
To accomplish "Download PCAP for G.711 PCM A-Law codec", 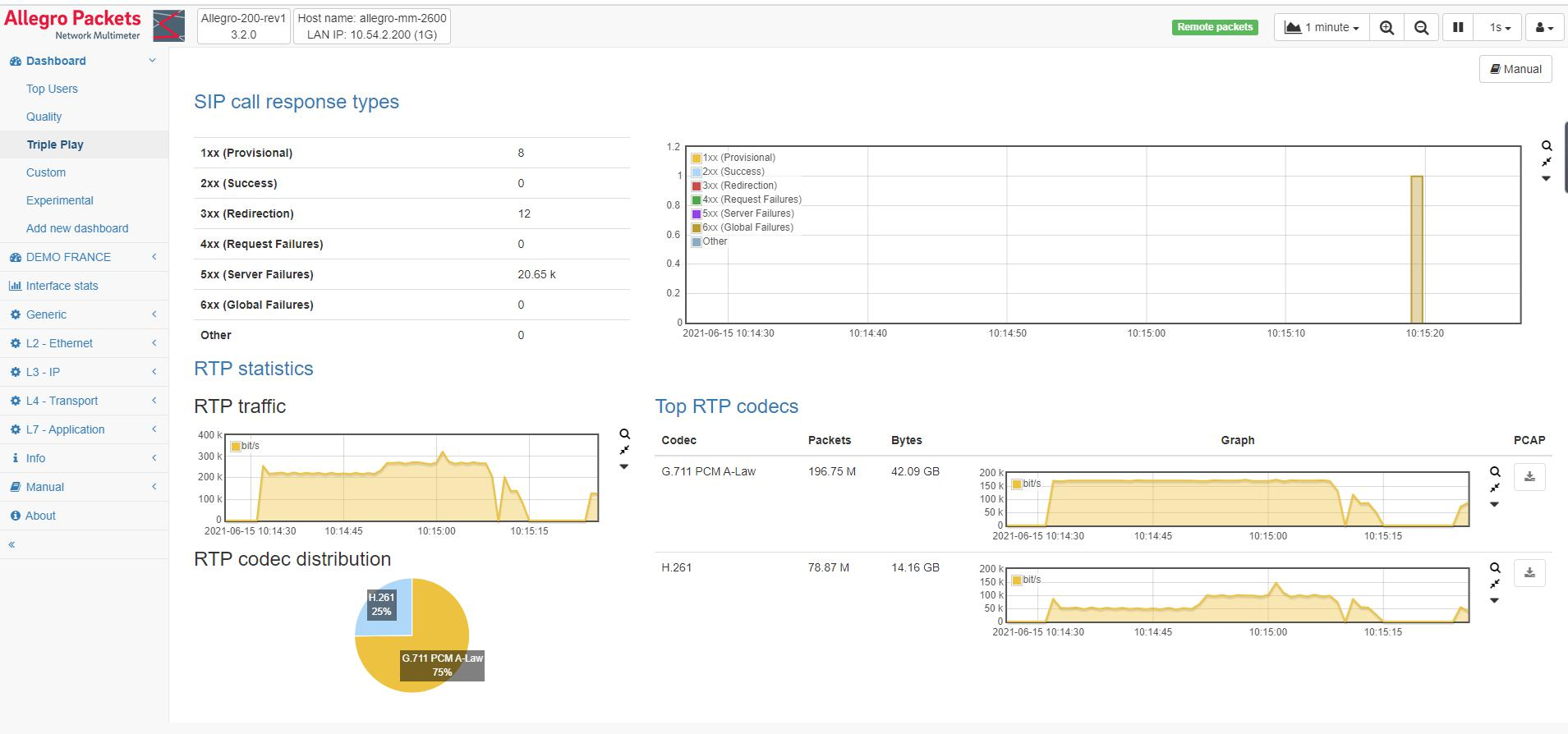I will pos(1529,477).
